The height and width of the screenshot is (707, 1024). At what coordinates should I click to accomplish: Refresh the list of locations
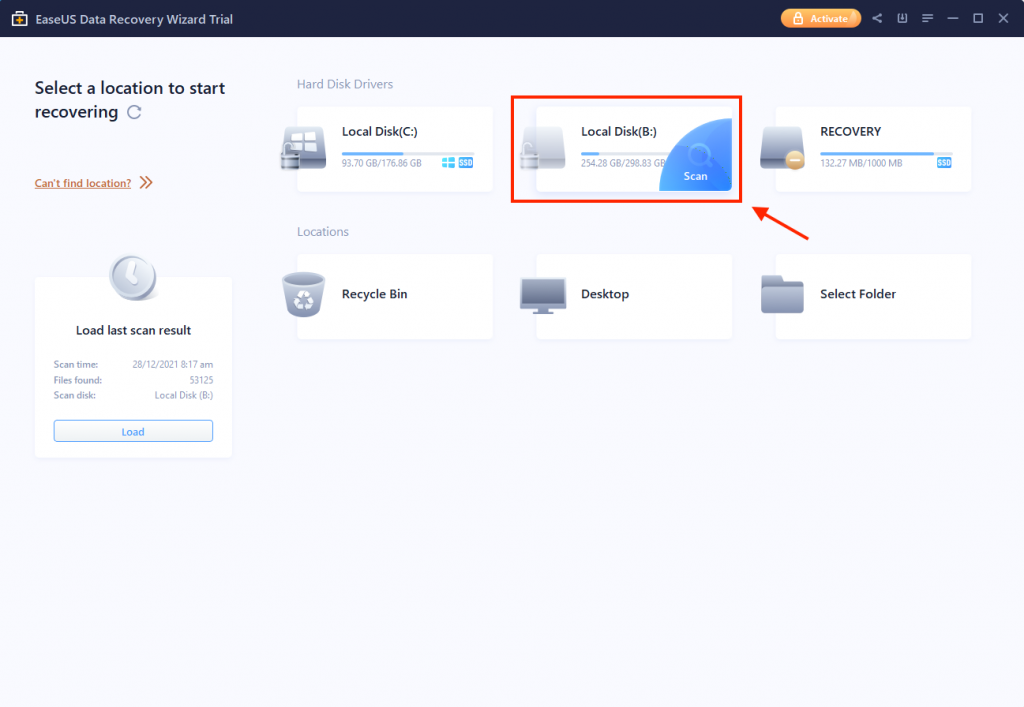[x=135, y=112]
